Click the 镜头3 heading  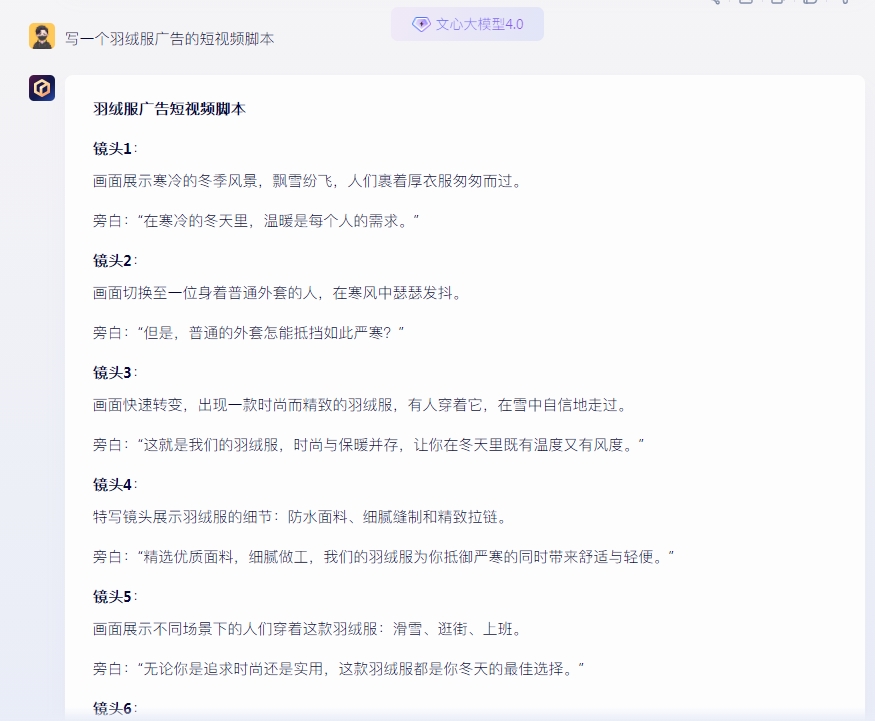pyautogui.click(x=115, y=373)
